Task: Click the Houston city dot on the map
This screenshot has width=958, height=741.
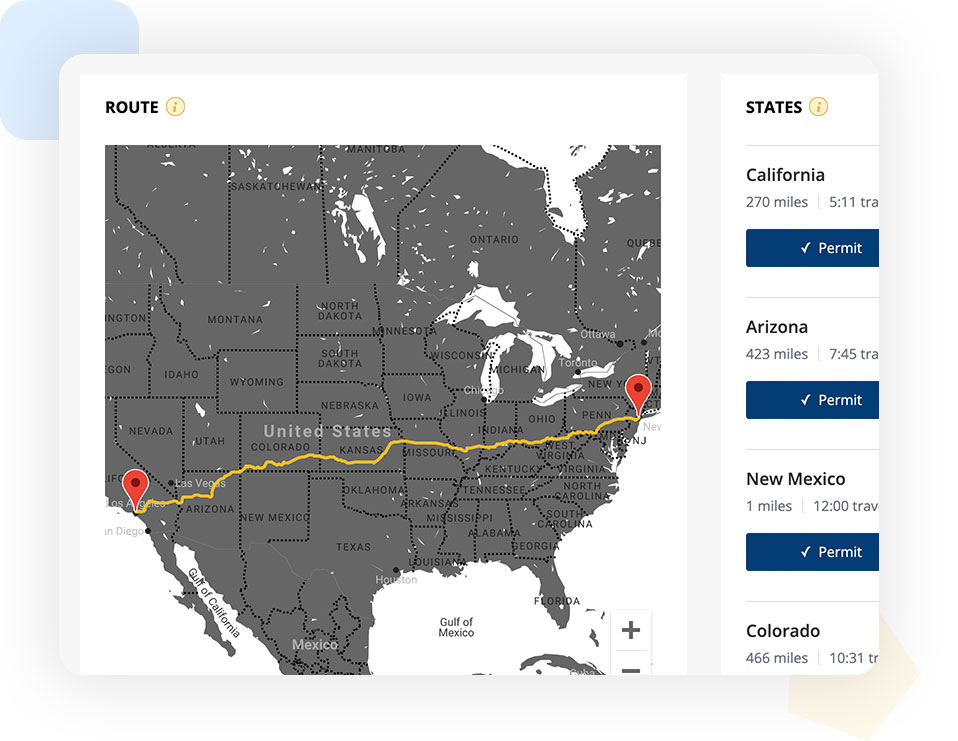Action: click(398, 572)
